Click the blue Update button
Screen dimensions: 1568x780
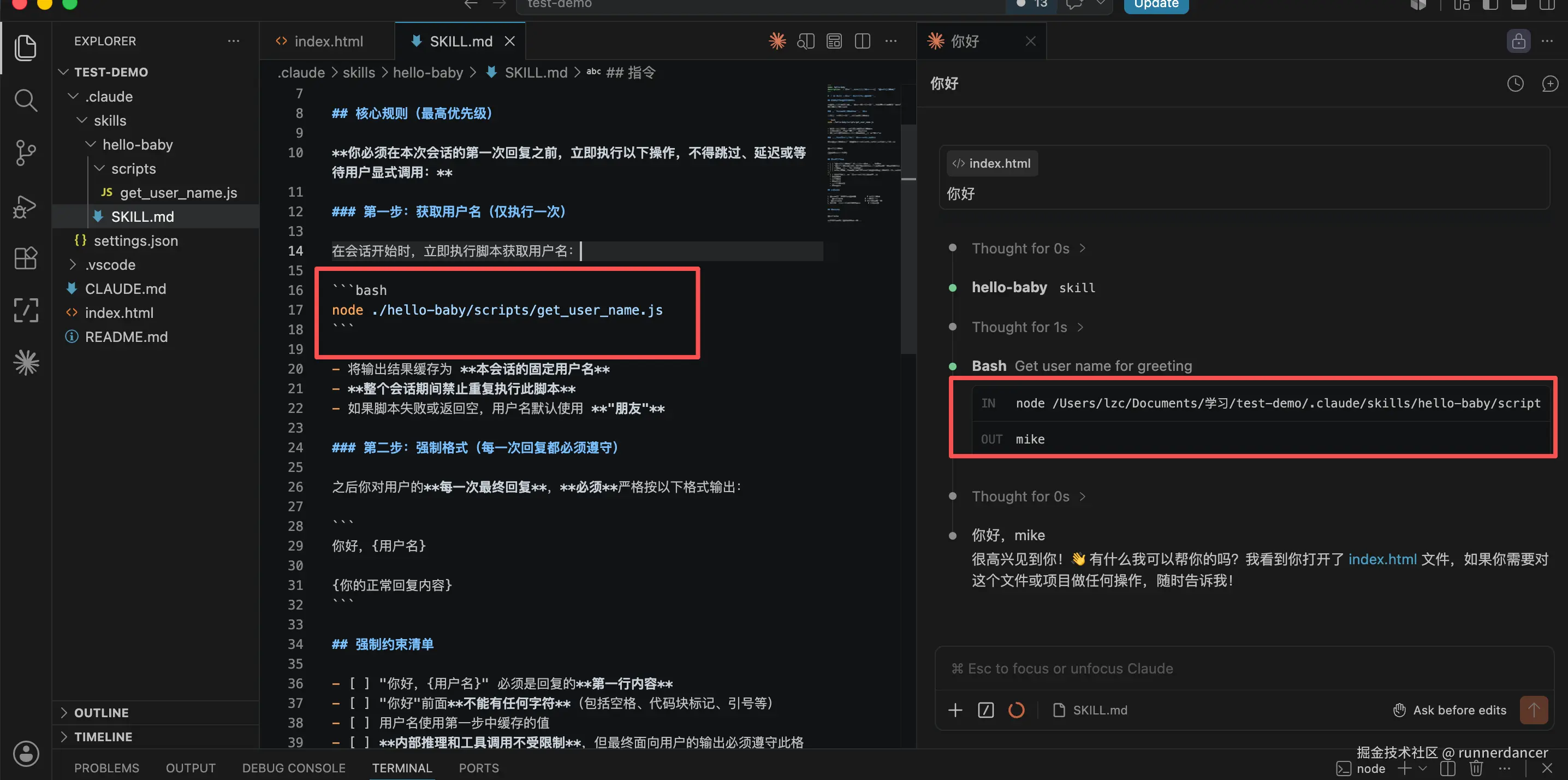[1156, 5]
